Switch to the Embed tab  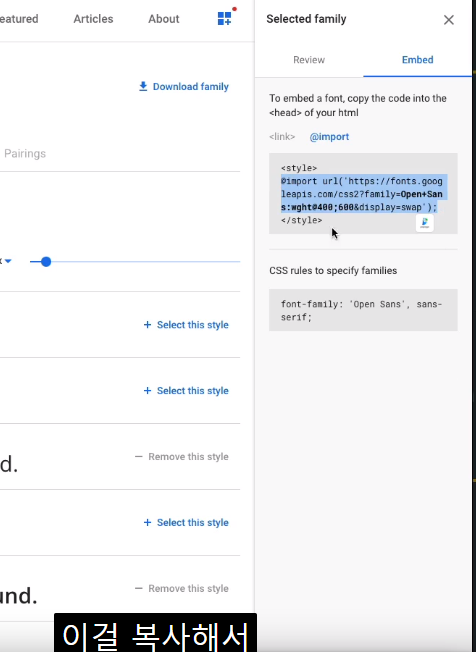click(x=417, y=59)
